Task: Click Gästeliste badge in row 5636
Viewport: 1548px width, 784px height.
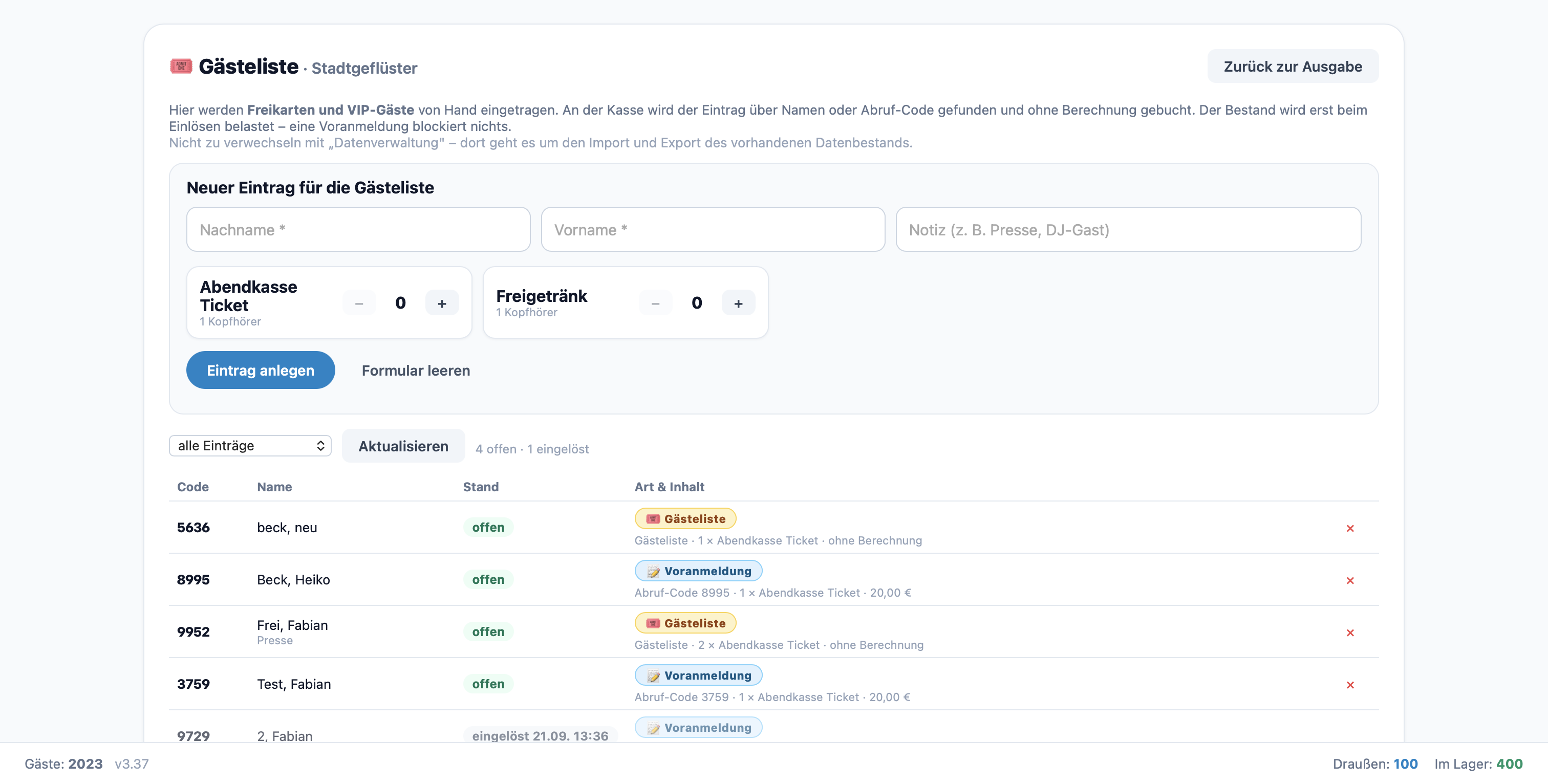Action: click(x=685, y=518)
